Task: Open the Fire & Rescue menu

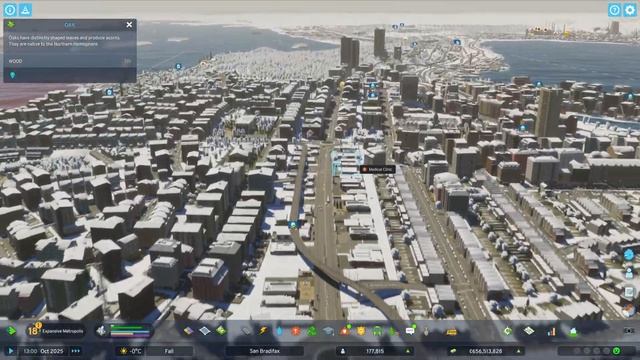Action: 345,331
